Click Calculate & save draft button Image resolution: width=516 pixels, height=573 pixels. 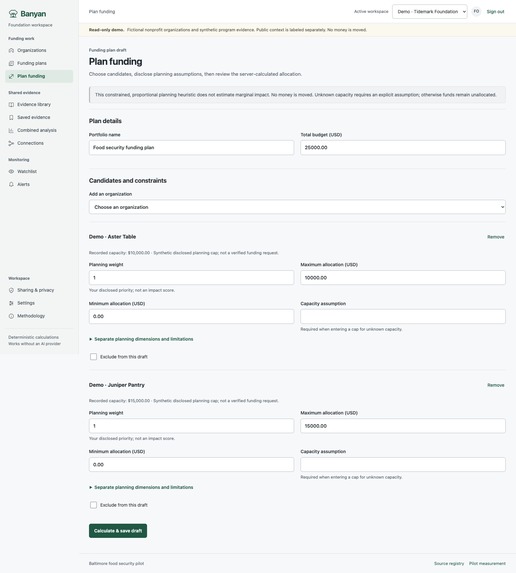click(118, 531)
